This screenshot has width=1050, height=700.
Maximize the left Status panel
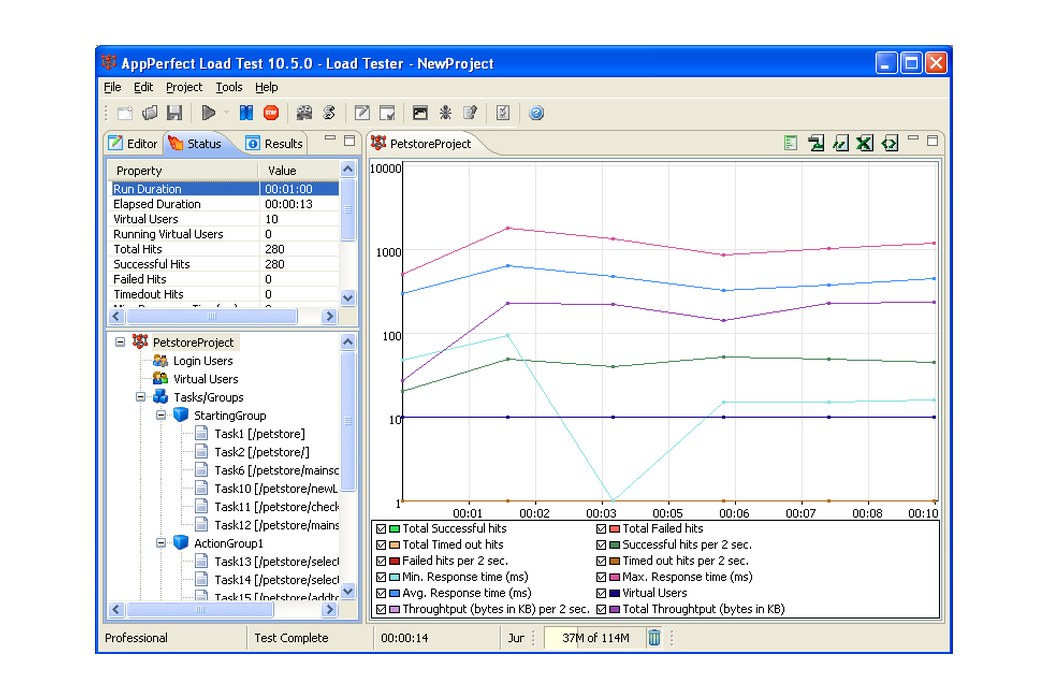tap(349, 140)
